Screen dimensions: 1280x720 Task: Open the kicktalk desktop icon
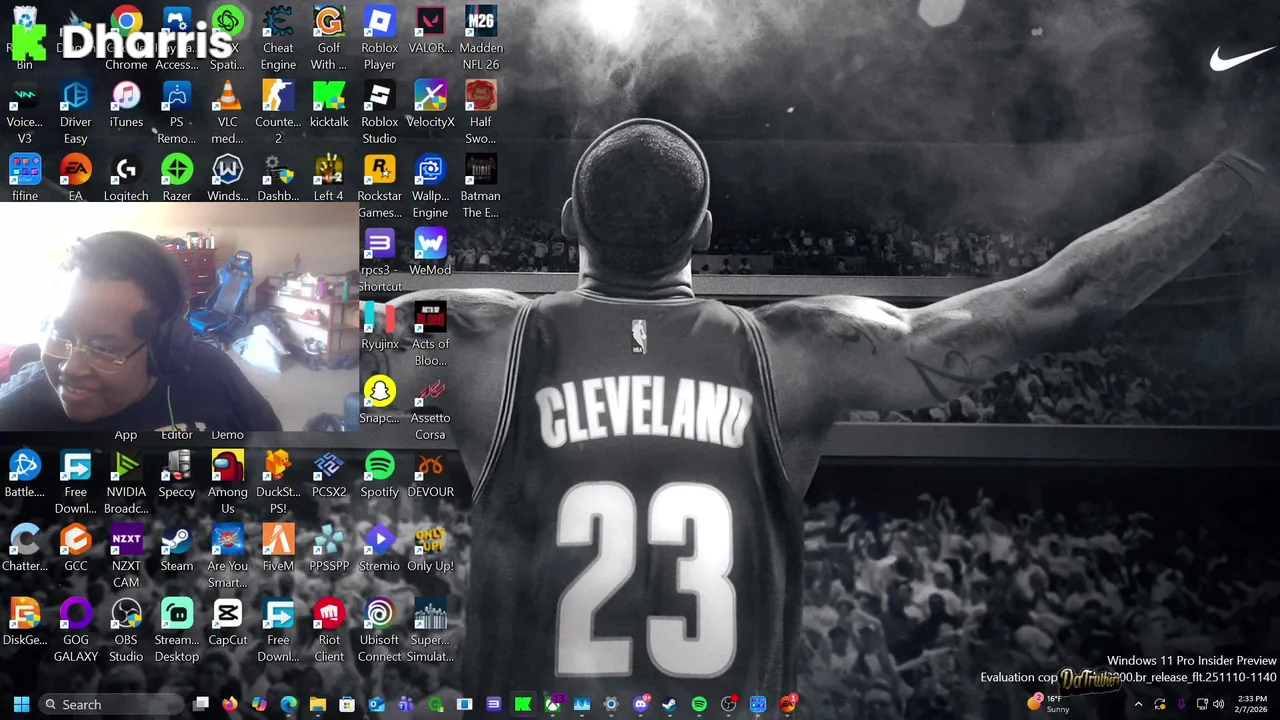(x=329, y=104)
